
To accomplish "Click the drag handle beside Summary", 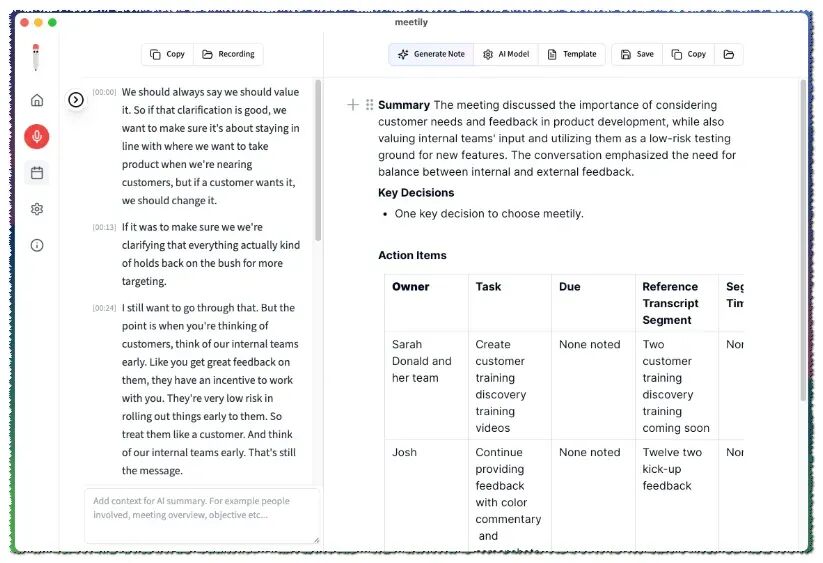I will pyautogui.click(x=370, y=105).
